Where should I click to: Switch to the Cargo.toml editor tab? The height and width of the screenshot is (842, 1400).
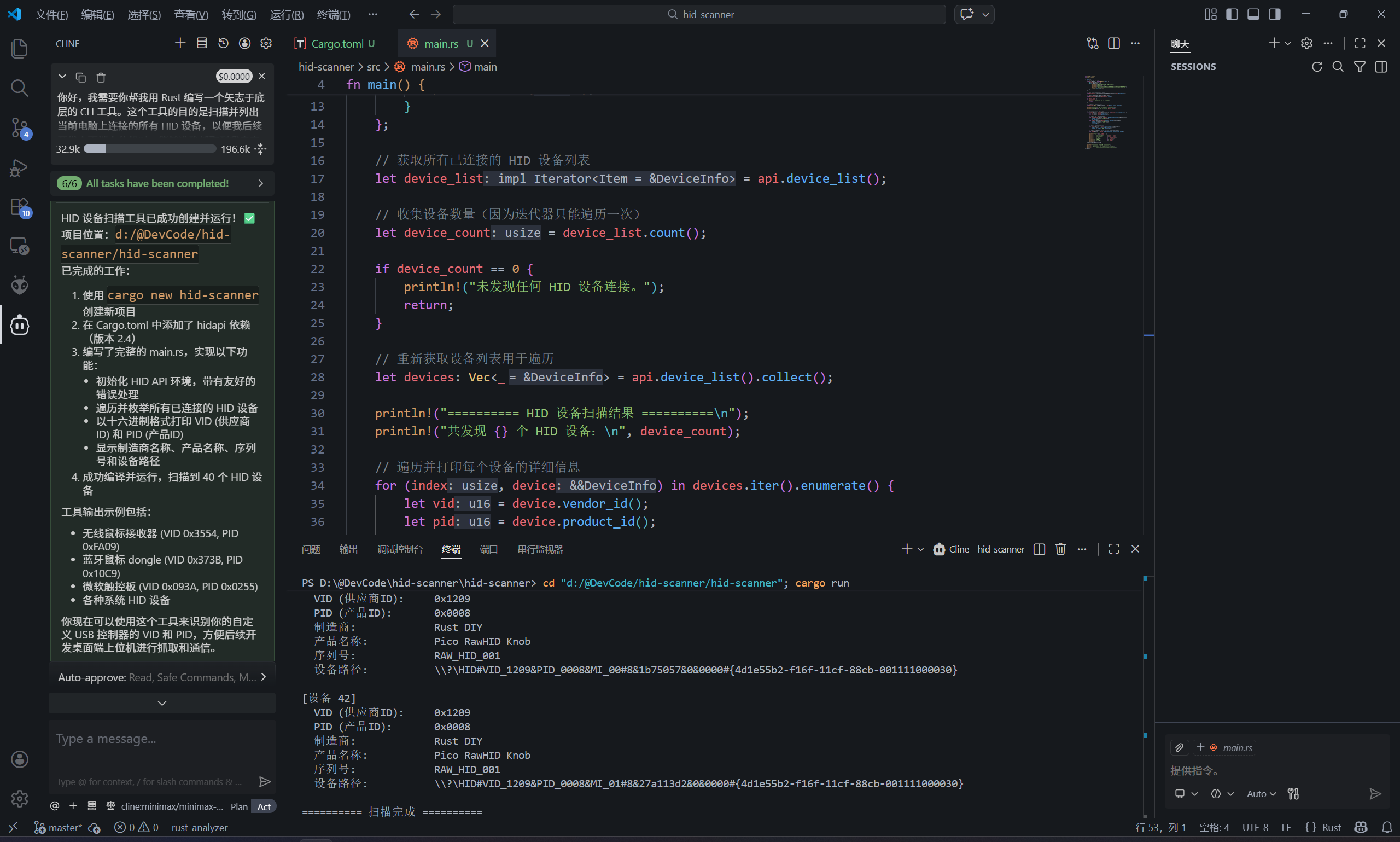coord(337,43)
